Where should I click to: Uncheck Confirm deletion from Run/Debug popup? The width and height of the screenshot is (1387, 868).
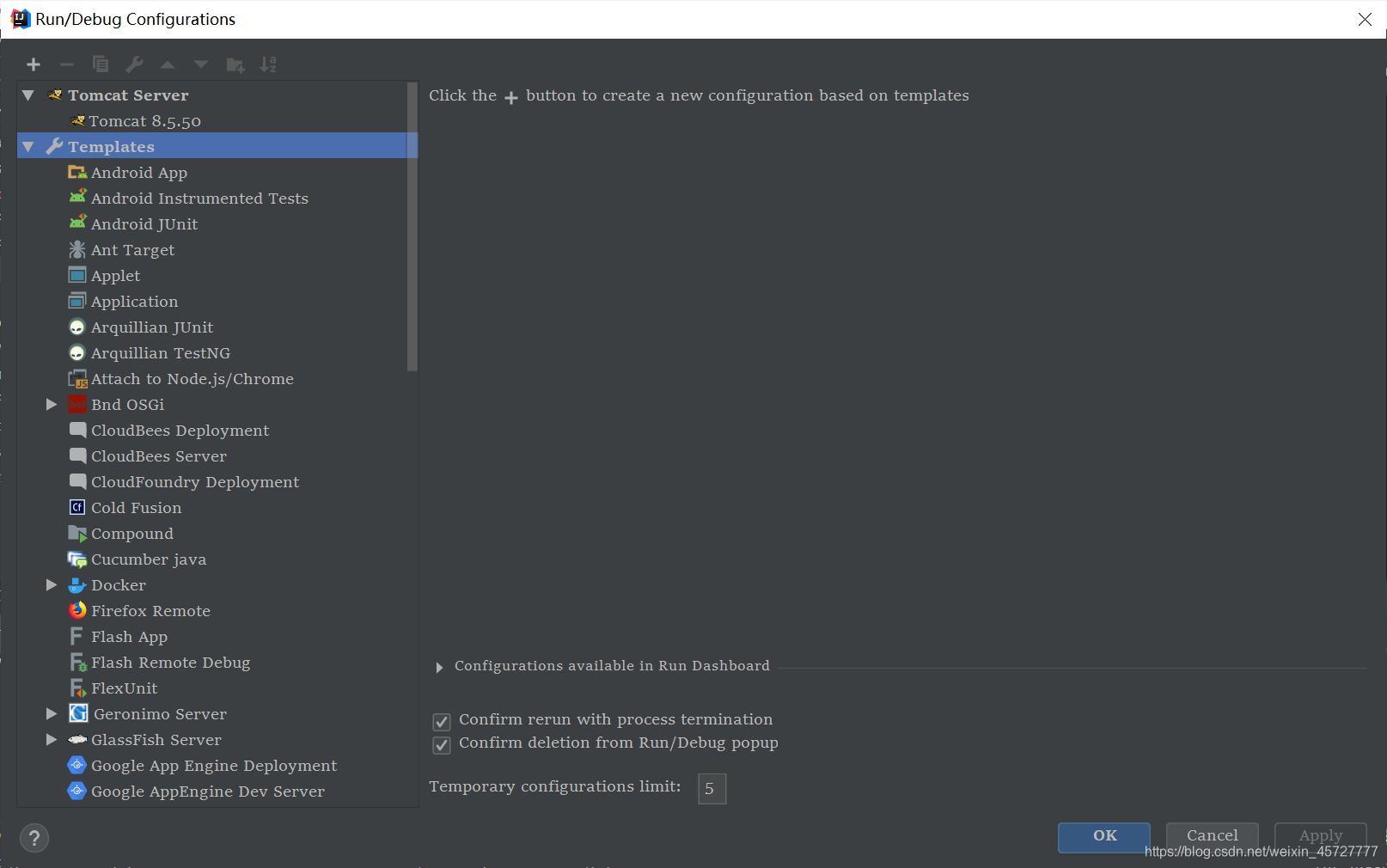[441, 746]
